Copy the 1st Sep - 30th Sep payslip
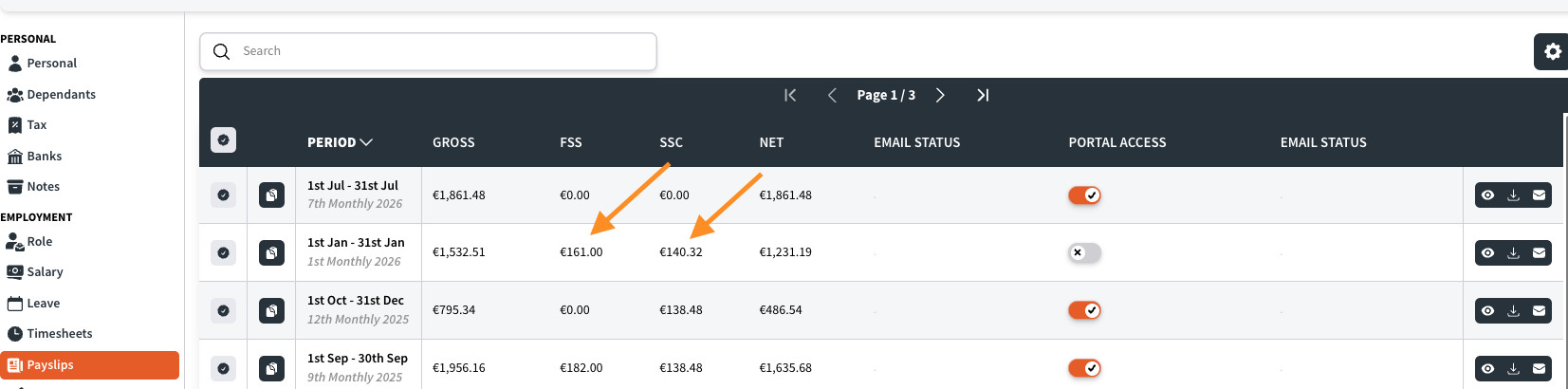The width and height of the screenshot is (1568, 389). coord(271,368)
